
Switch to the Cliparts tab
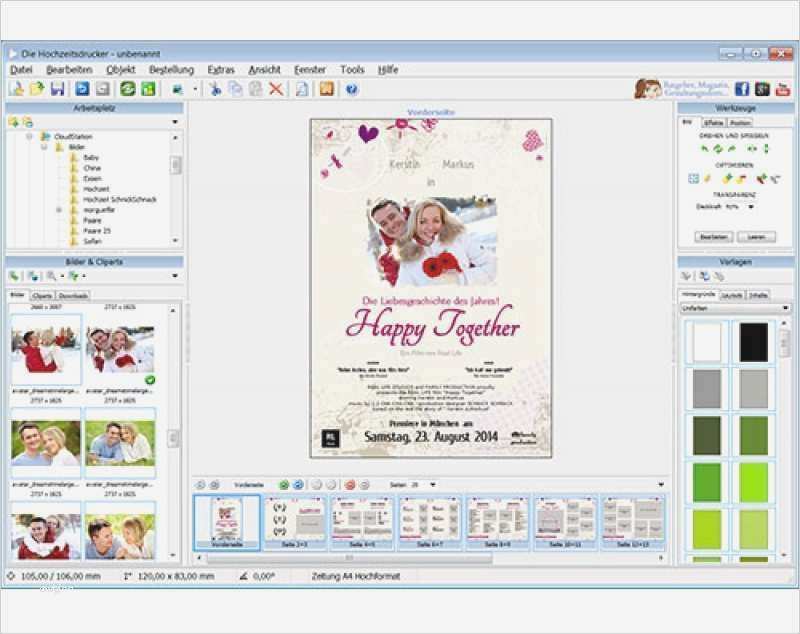[x=42, y=296]
